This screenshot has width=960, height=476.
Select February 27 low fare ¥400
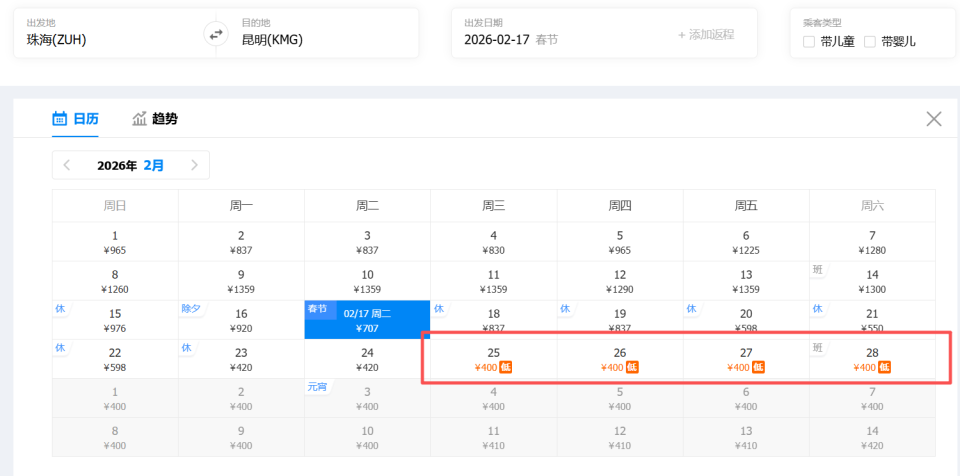click(746, 360)
